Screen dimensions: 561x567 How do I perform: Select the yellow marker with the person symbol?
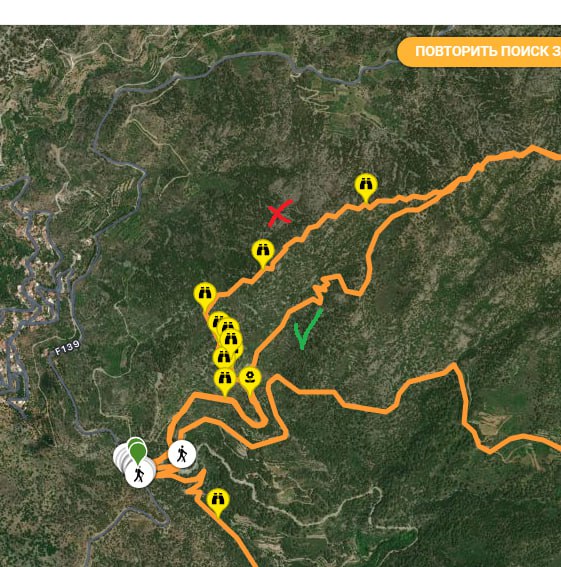pyautogui.click(x=250, y=380)
